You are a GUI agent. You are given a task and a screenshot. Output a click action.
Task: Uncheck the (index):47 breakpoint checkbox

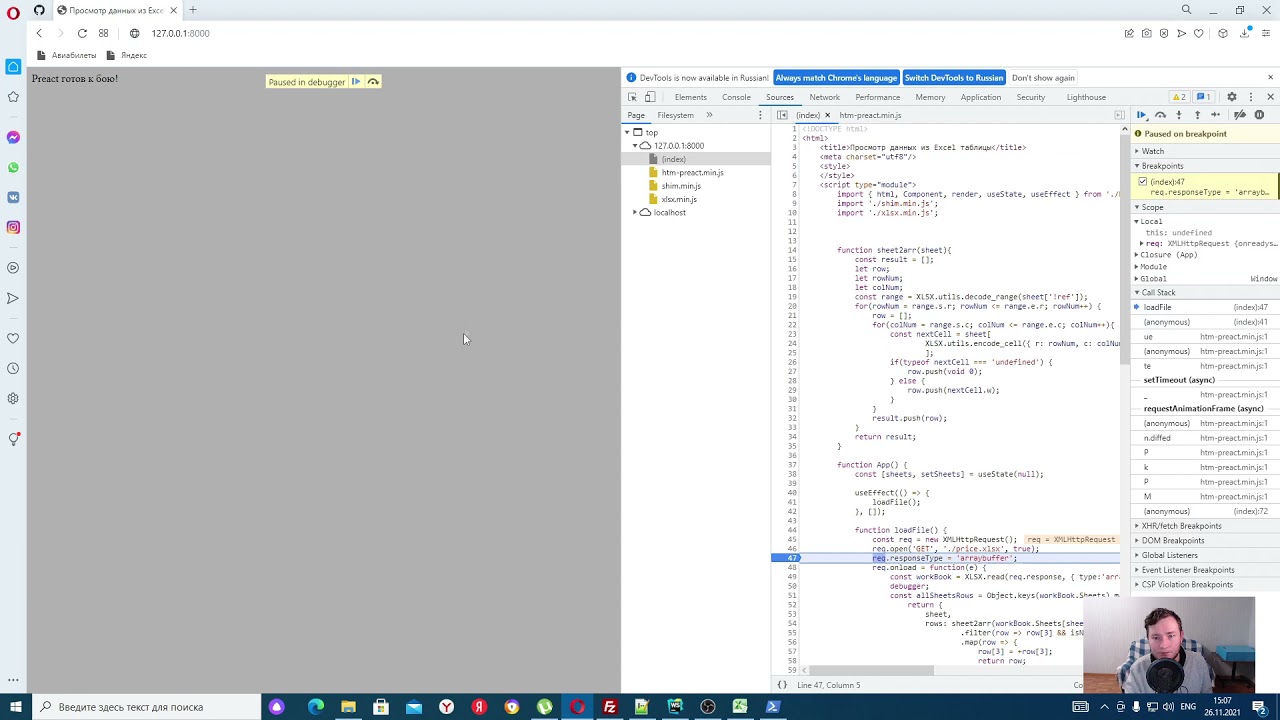point(1143,182)
